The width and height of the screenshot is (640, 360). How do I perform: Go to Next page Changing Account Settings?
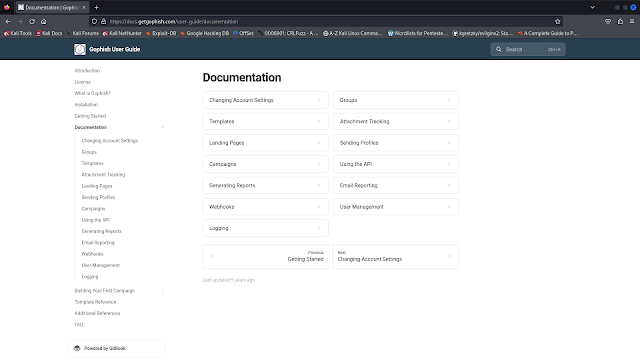[396, 256]
